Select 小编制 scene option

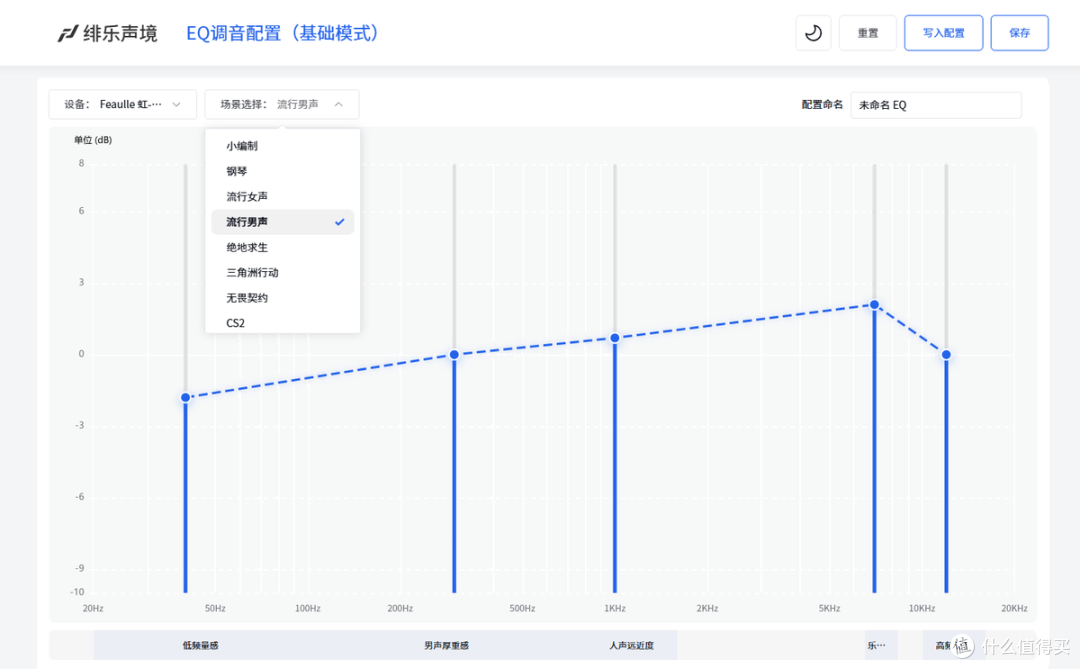tap(282, 146)
